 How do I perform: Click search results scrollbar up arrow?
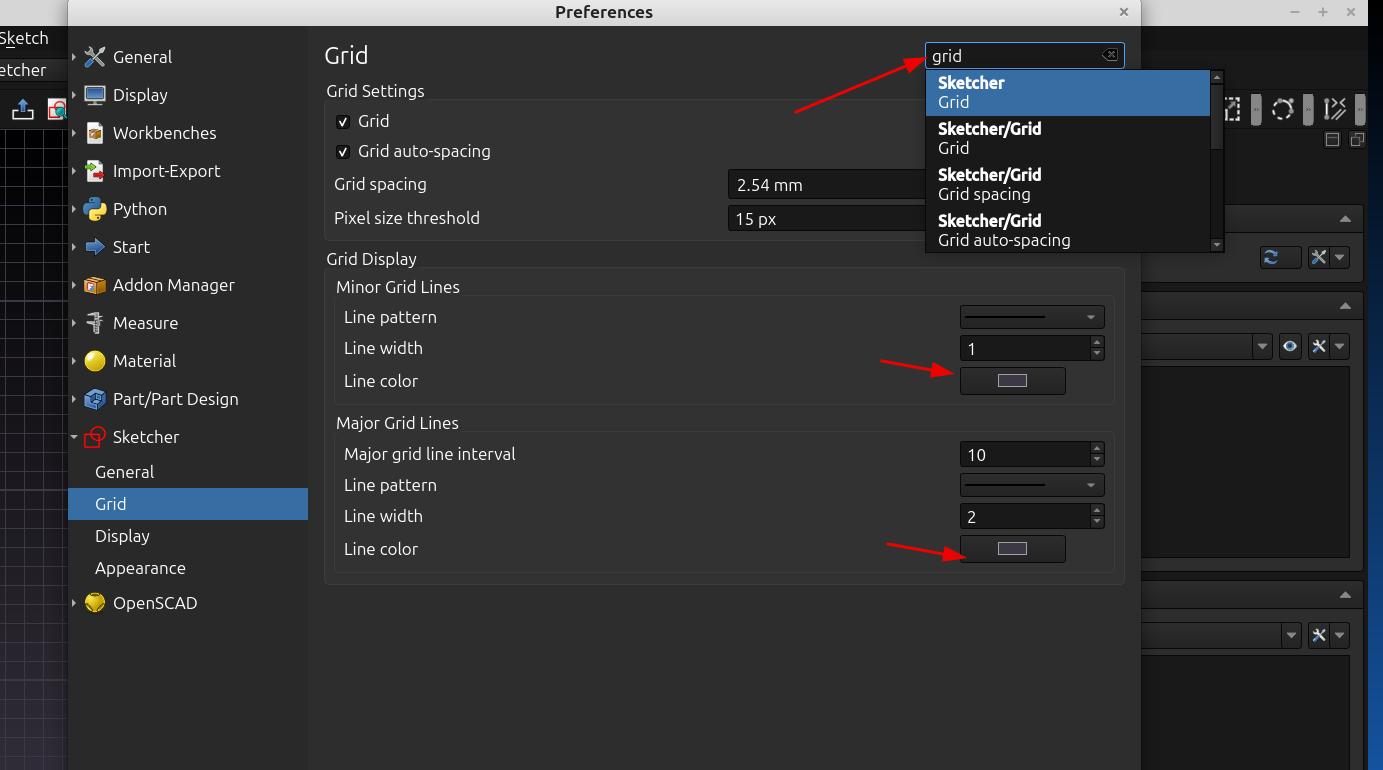1217,77
